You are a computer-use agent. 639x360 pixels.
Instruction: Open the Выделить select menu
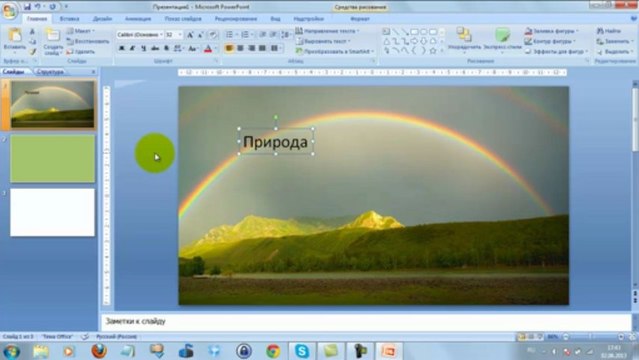tap(615, 51)
